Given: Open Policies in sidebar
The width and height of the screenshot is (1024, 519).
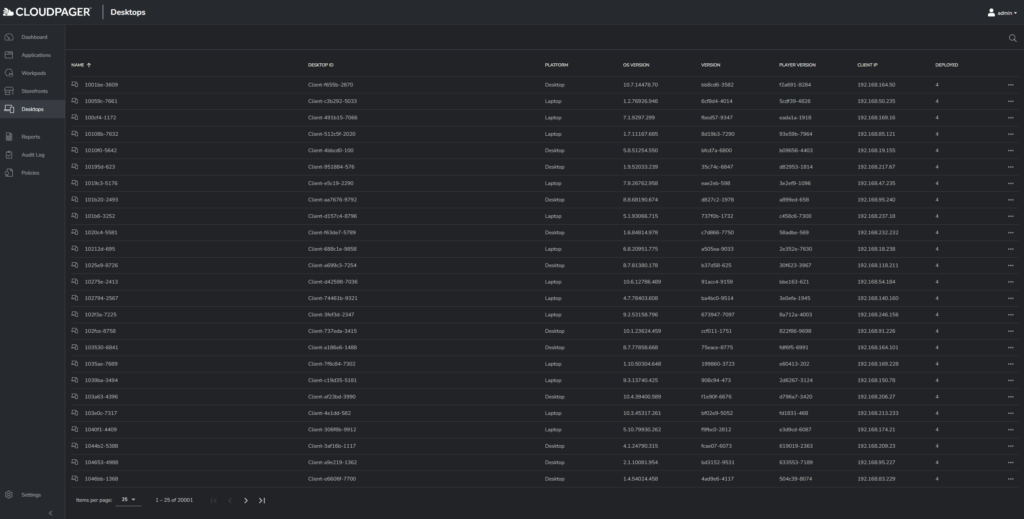Looking at the screenshot, I should coord(32,173).
